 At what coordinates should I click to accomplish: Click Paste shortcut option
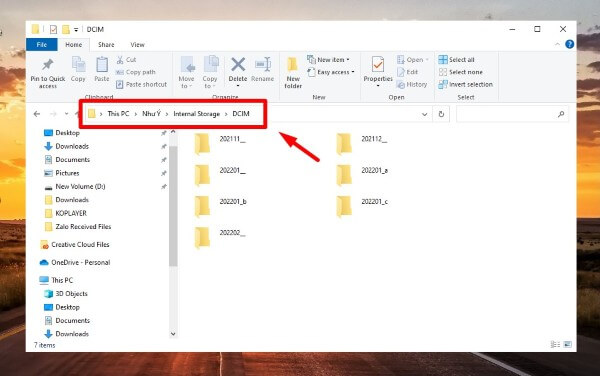142,84
